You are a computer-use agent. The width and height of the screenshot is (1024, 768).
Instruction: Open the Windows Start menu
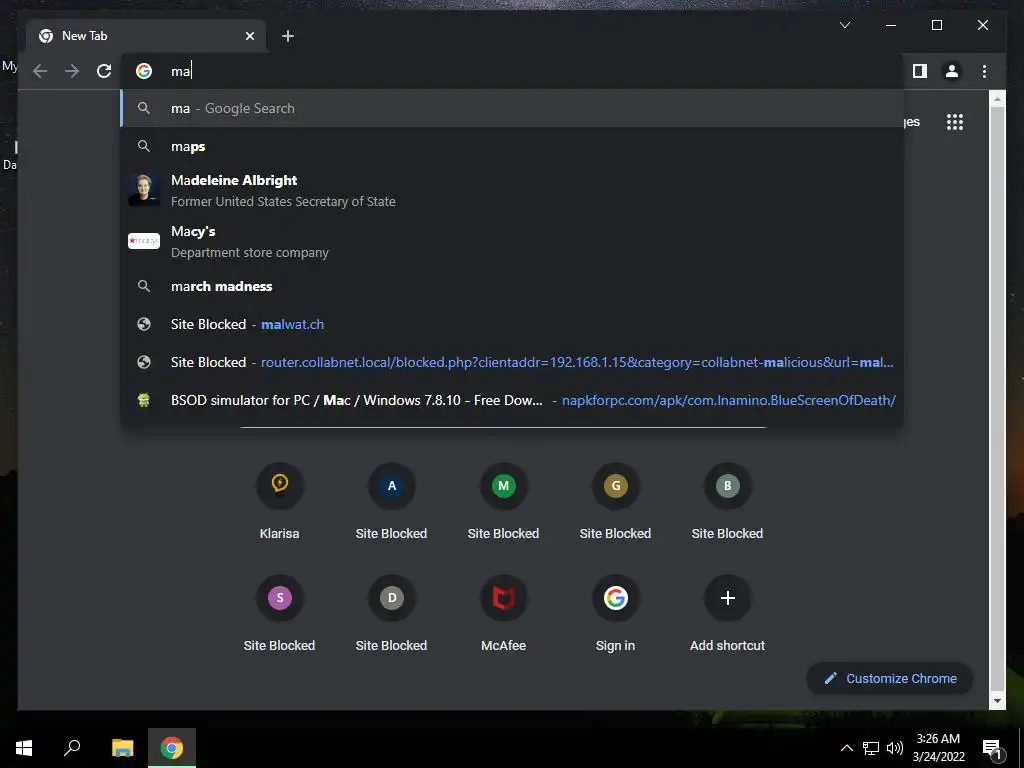tap(24, 748)
